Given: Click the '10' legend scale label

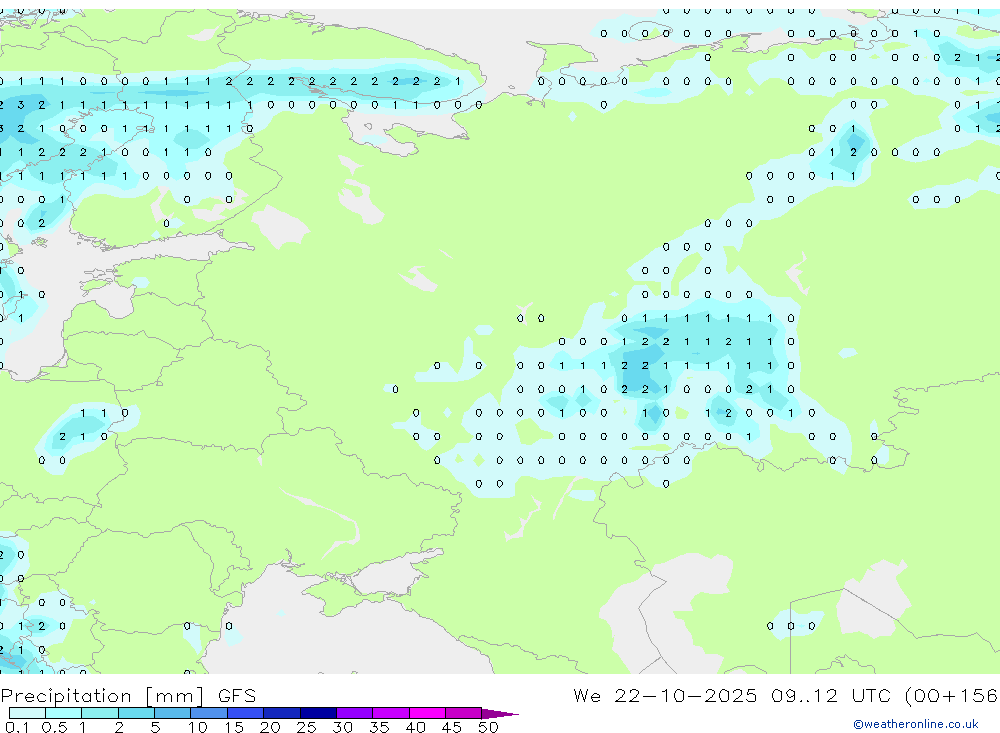Looking at the screenshot, I should click(198, 727).
